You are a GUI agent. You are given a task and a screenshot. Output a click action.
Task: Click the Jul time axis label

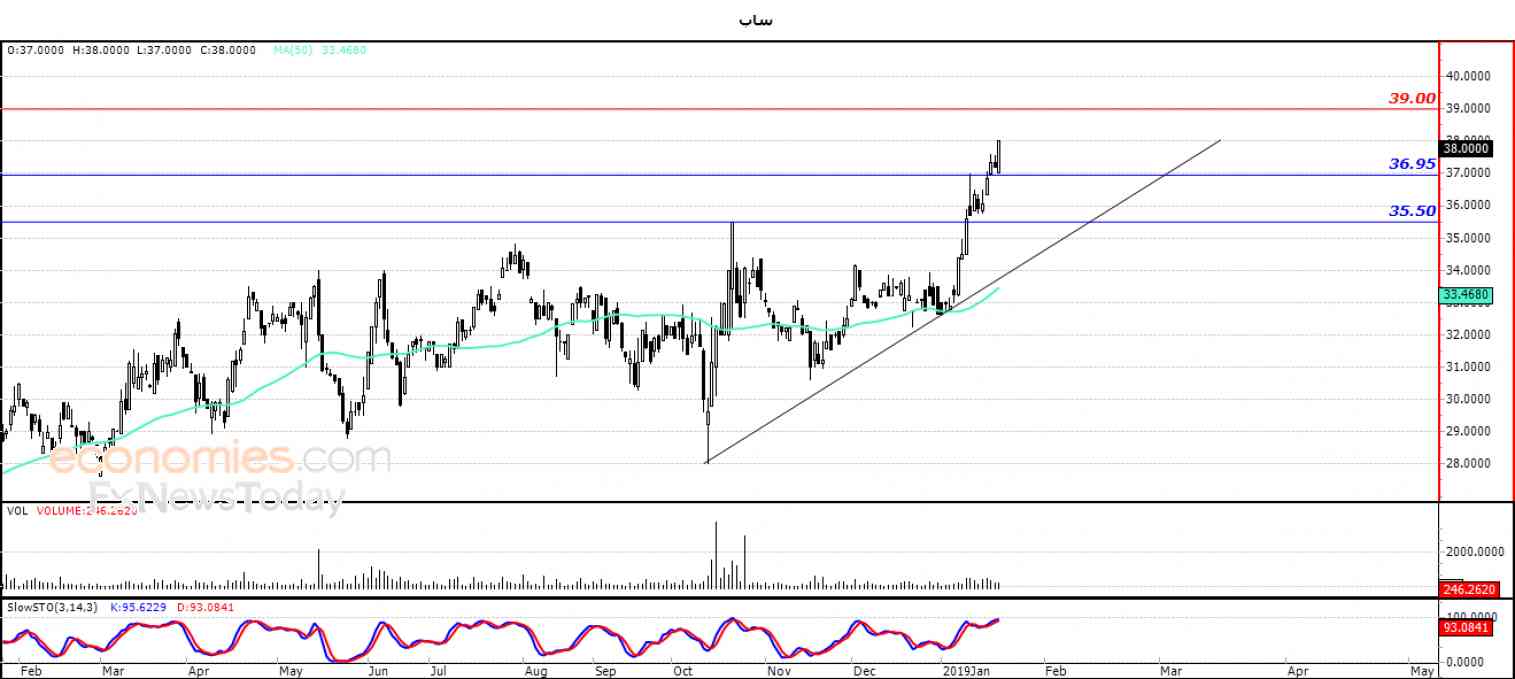click(x=439, y=671)
